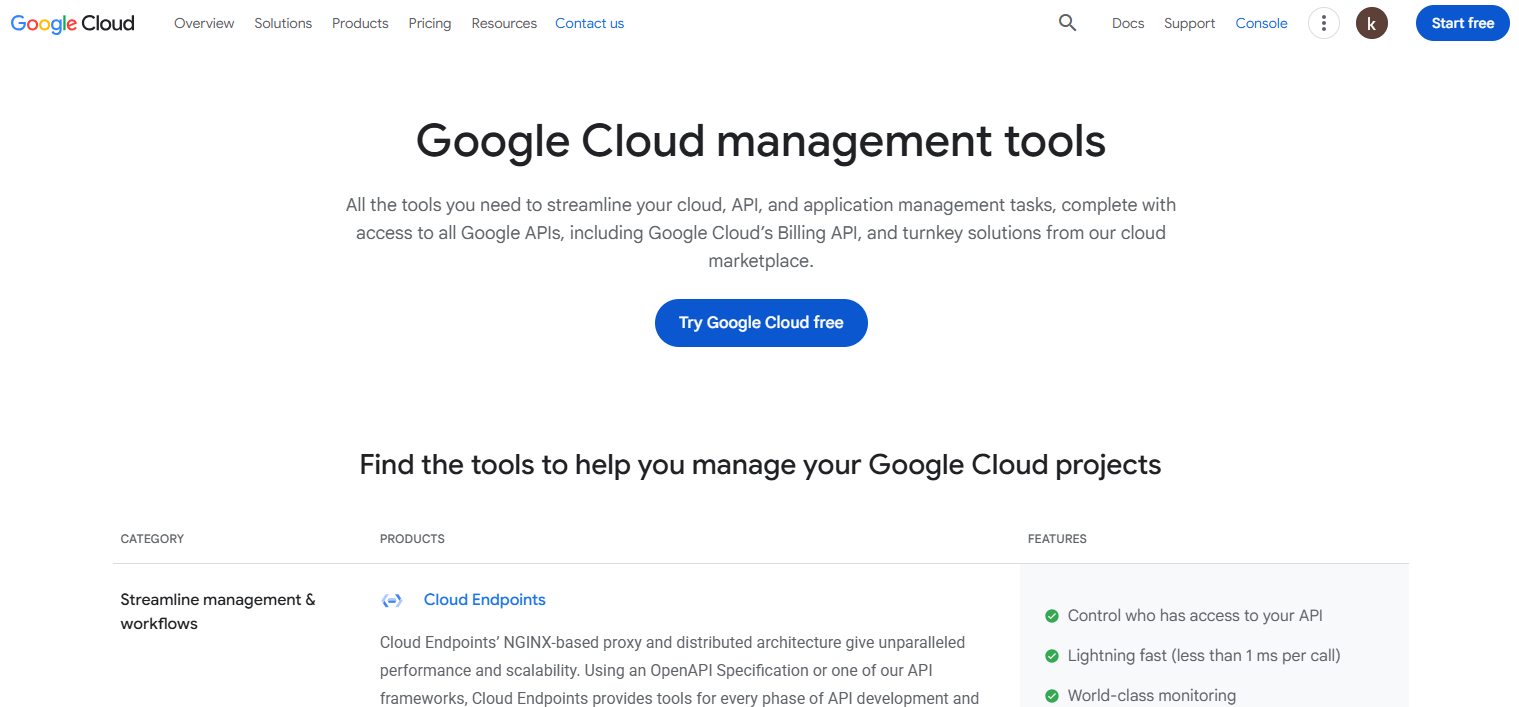Open the Google Cloud logo home link
This screenshot has width=1519, height=707.
(x=73, y=23)
